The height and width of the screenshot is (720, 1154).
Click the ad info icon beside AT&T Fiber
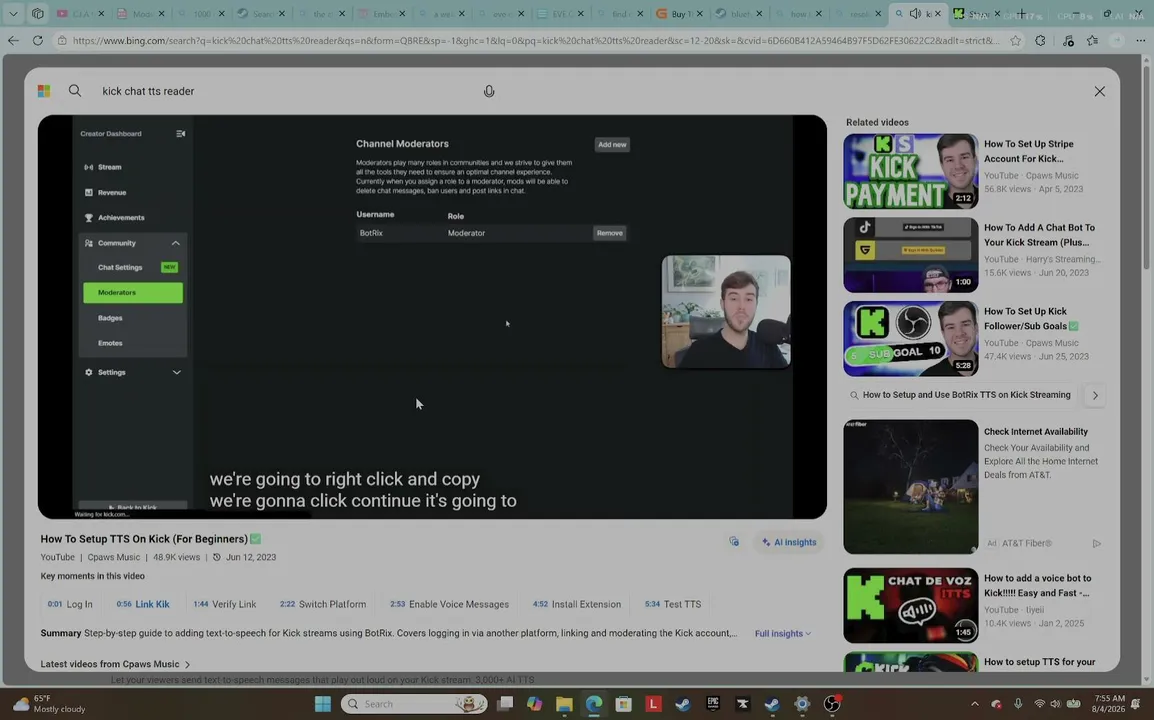pyautogui.click(x=1097, y=543)
